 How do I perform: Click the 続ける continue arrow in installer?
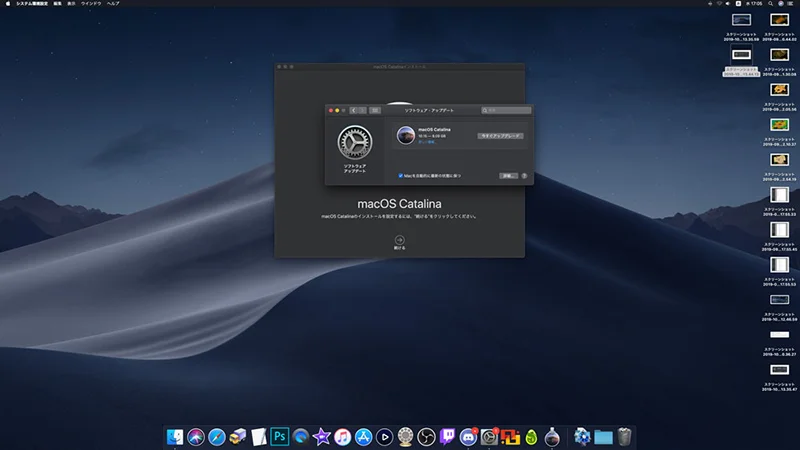point(399,239)
